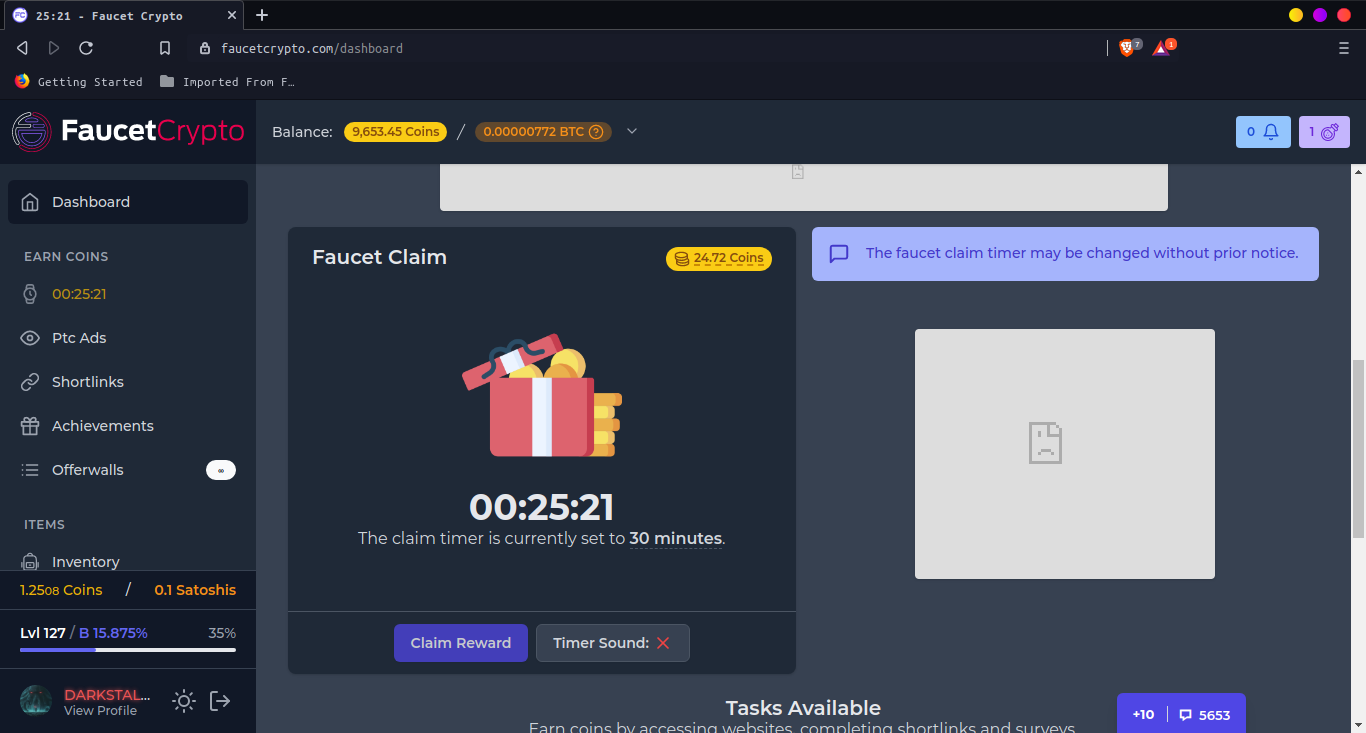1366x733 pixels.
Task: Click the logout arrow icon
Action: click(220, 701)
